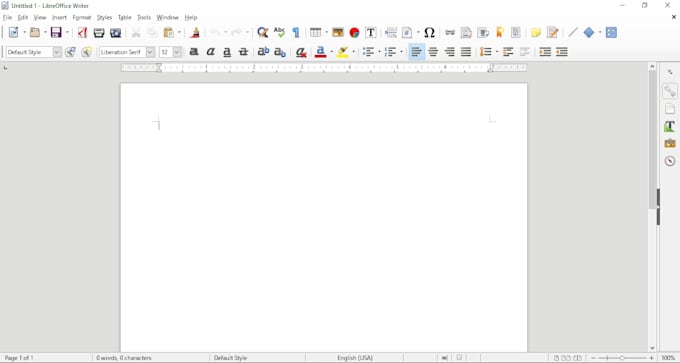The height and width of the screenshot is (363, 680).
Task: Expand the font size 12 dropdown
Action: pyautogui.click(x=177, y=52)
